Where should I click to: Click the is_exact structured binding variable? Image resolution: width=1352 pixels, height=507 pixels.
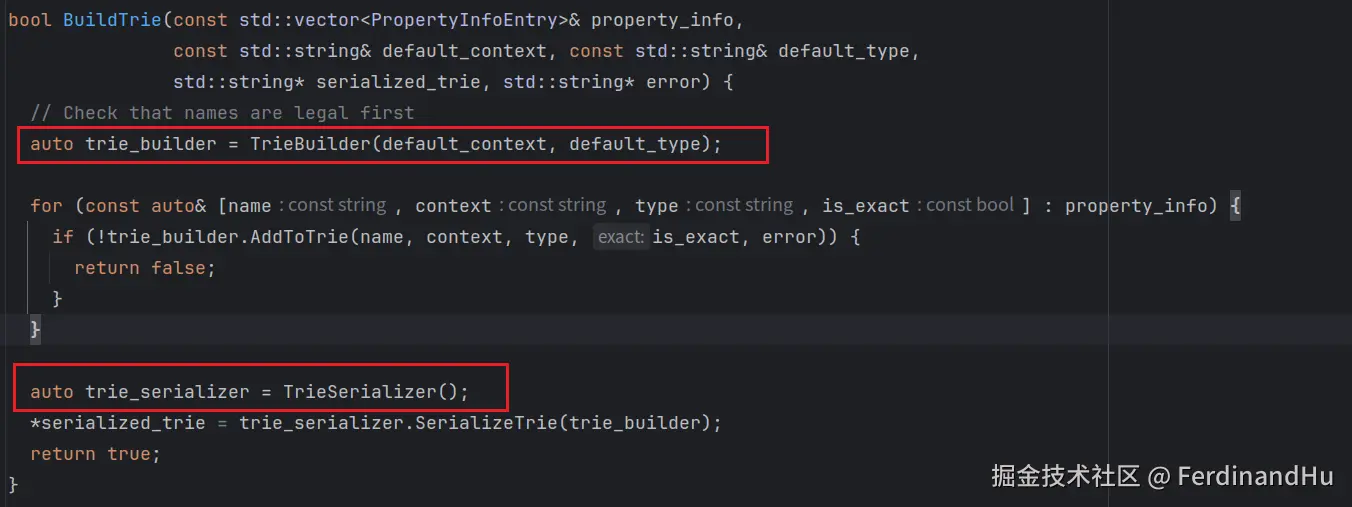865,205
